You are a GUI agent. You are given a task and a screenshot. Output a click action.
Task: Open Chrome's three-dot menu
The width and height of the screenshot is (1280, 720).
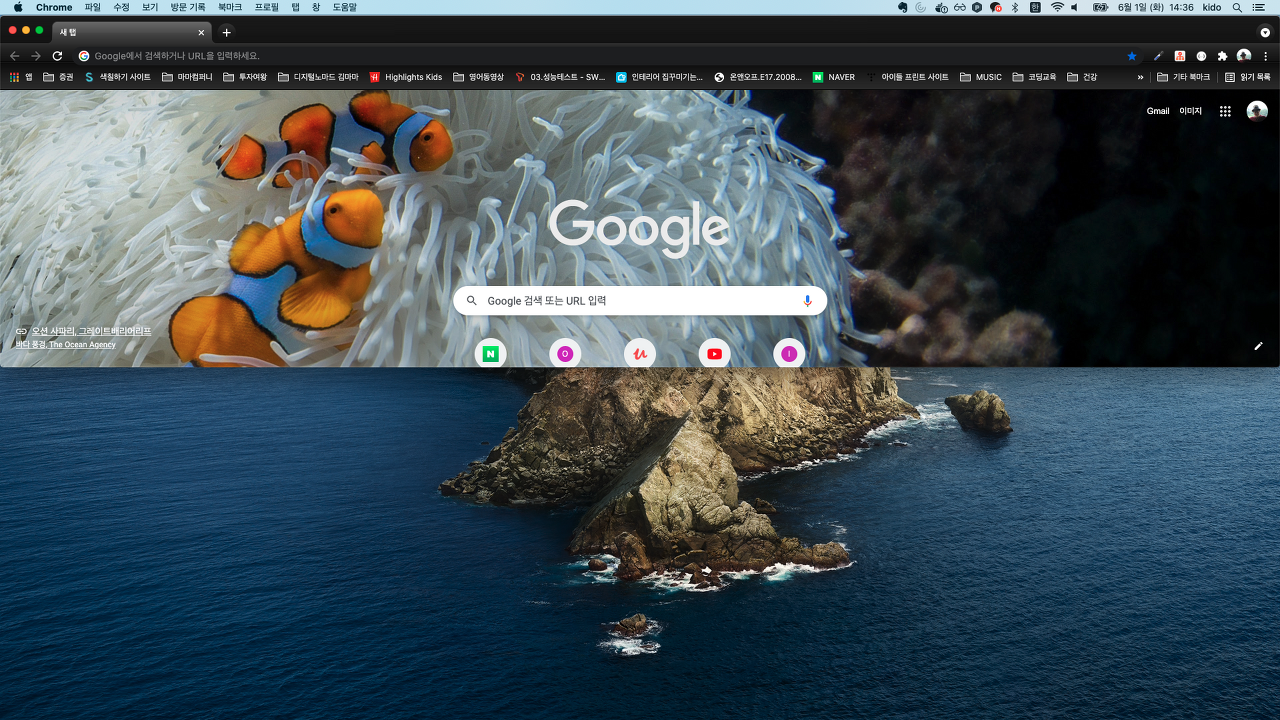click(1265, 56)
